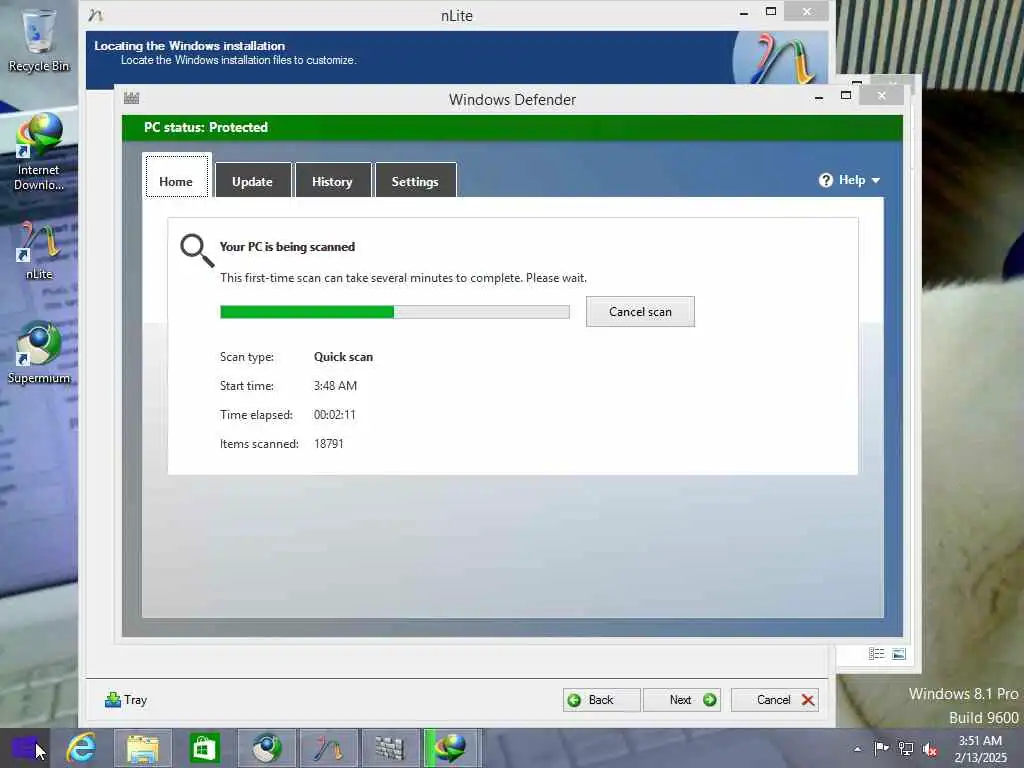Switch to nLite taskbar button
The image size is (1024, 768).
(x=328, y=748)
